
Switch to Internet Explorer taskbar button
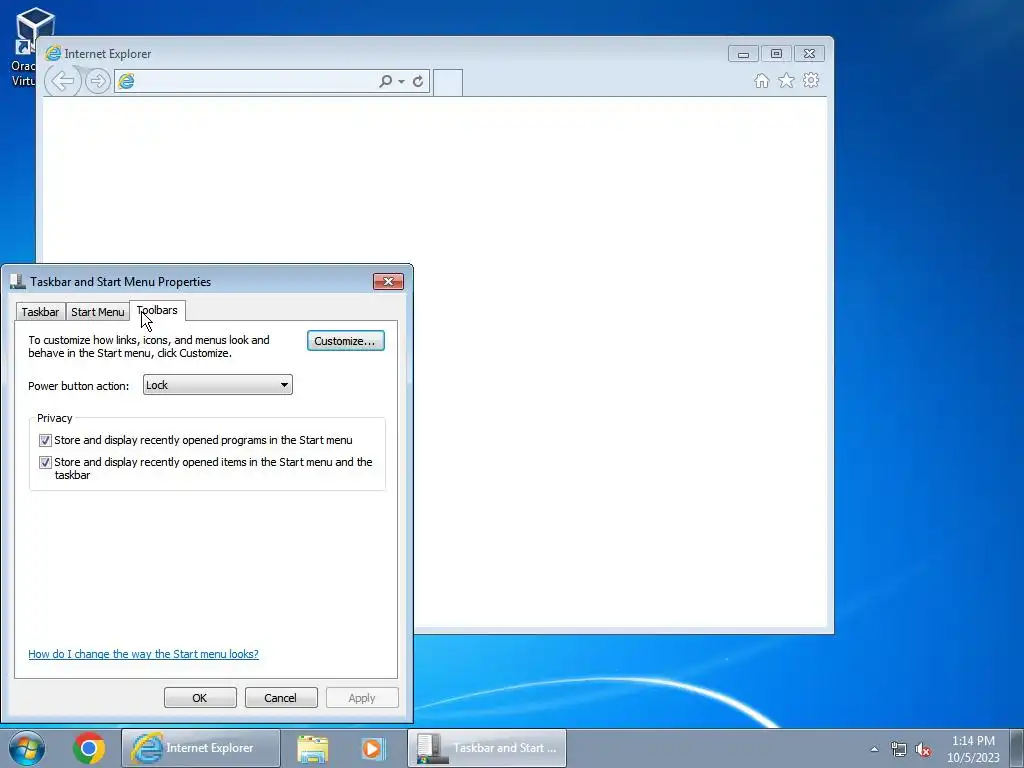pyautogui.click(x=200, y=748)
